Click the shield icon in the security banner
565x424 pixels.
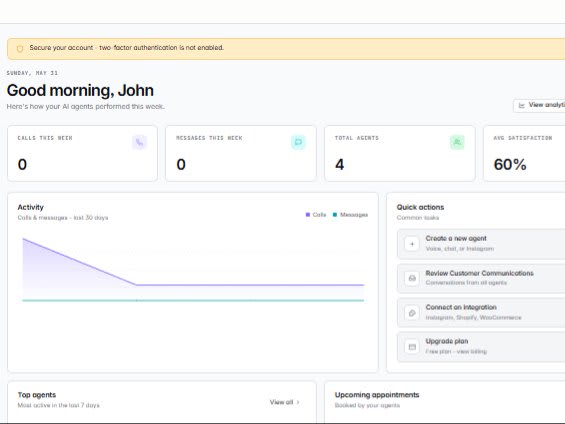(20, 48)
